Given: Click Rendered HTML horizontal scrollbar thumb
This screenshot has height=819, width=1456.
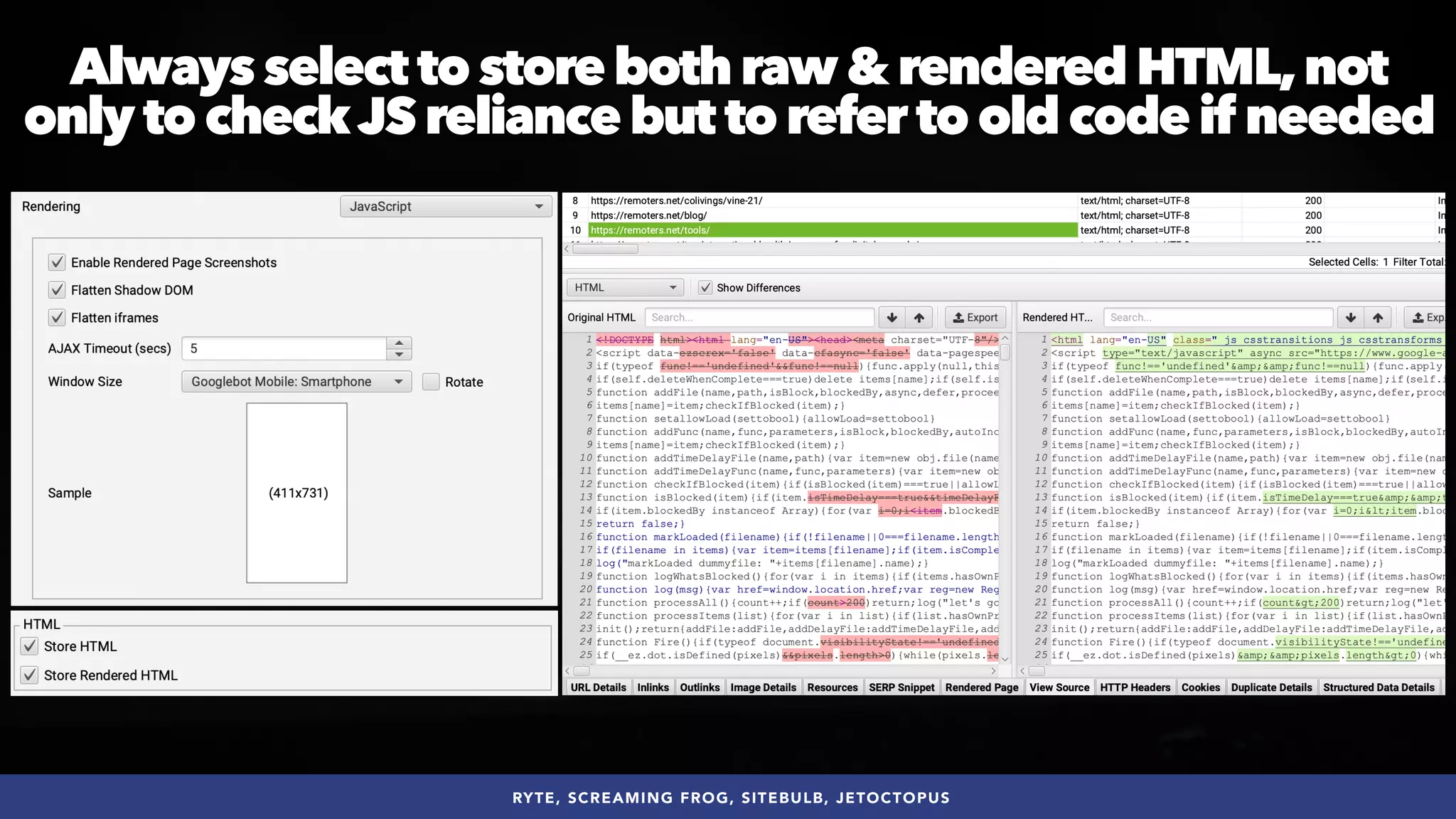Looking at the screenshot, I should pyautogui.click(x=1037, y=670).
